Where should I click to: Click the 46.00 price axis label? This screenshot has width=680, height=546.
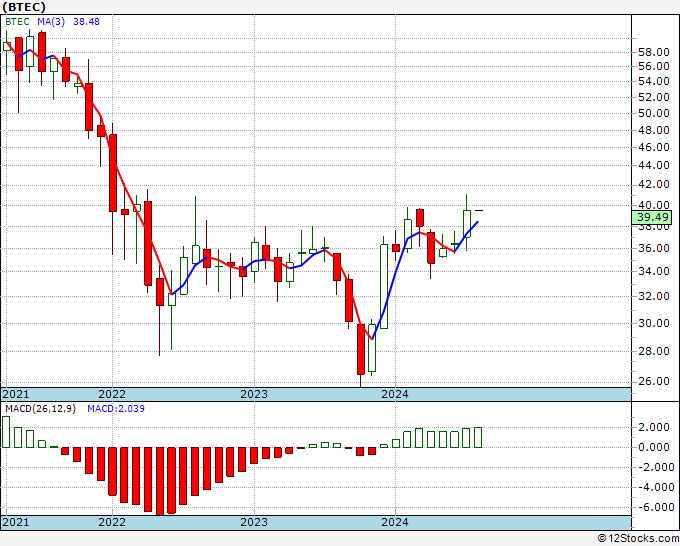654,147
